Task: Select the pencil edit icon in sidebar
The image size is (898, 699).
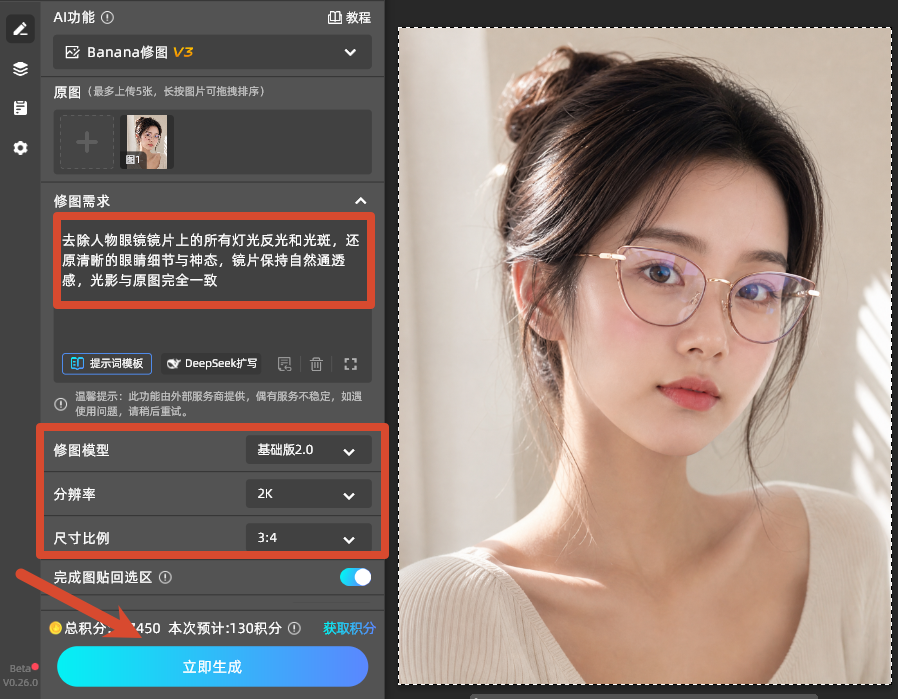Action: pos(21,29)
